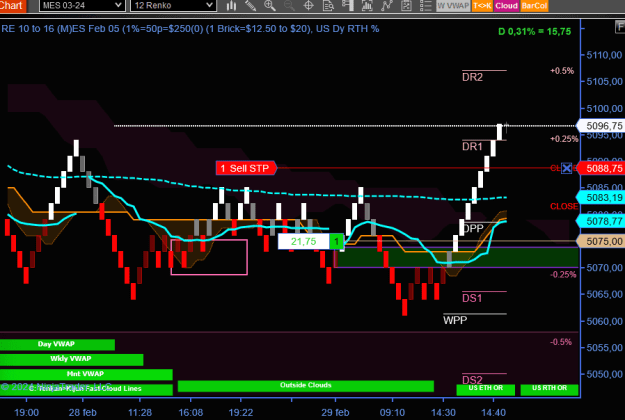The height and width of the screenshot is (420, 625).
Task: Click the Tenkan-Kijun Fast Cloud Lines bar
Action: tap(86, 389)
